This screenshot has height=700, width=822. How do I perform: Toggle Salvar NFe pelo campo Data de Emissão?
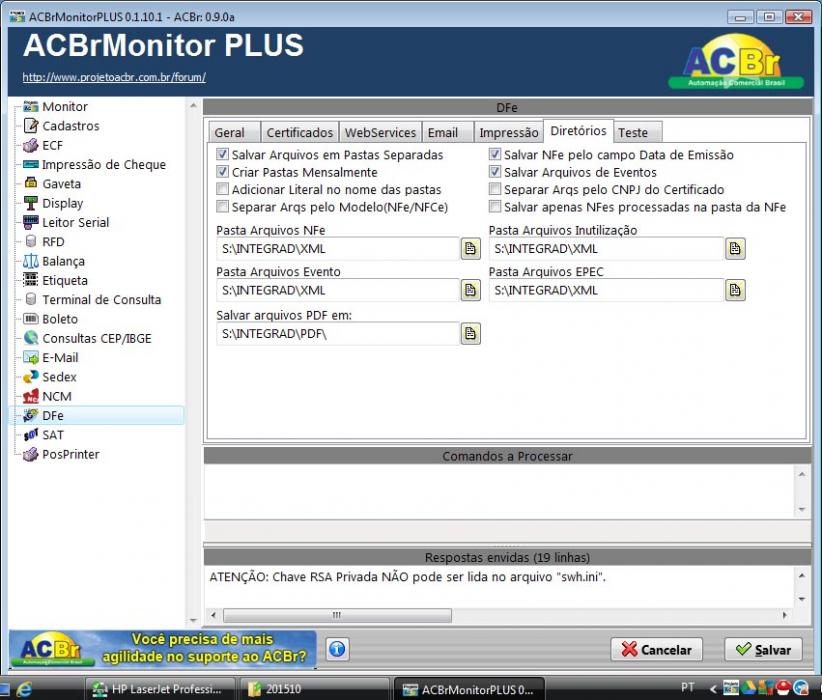point(495,155)
